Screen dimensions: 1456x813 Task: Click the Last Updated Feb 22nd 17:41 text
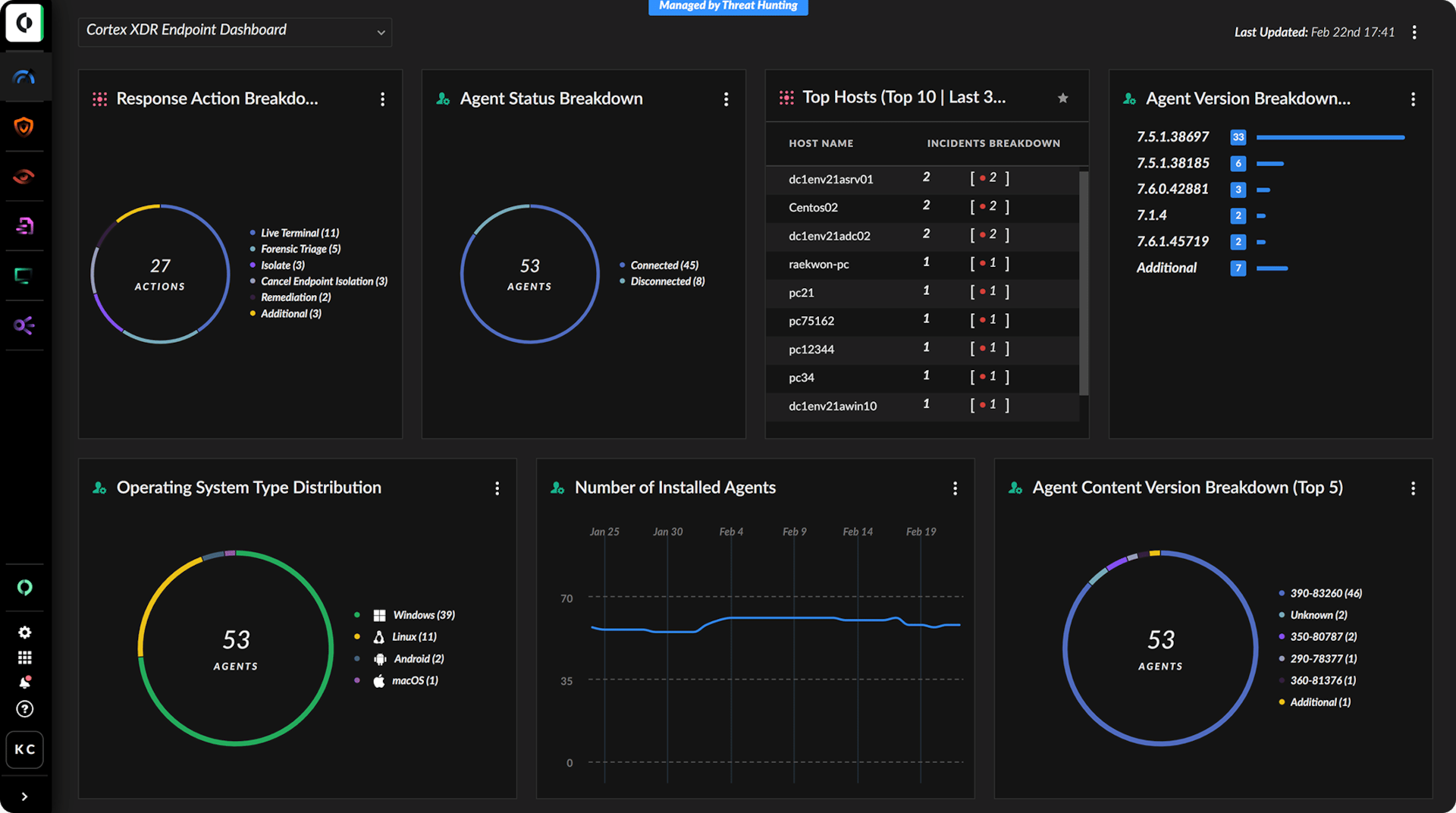(x=1314, y=32)
